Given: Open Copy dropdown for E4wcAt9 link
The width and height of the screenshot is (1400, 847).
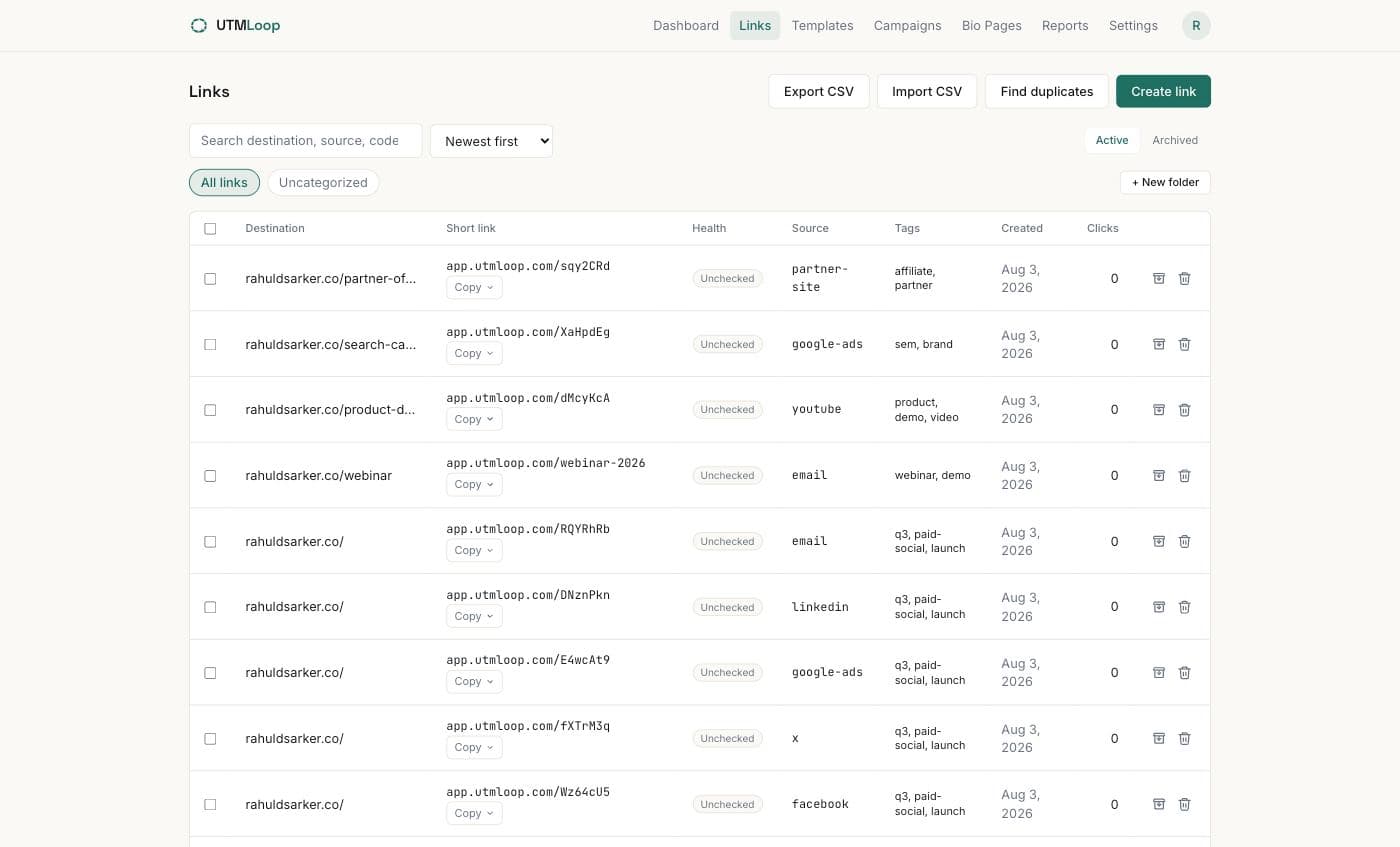Looking at the screenshot, I should click(x=474, y=681).
